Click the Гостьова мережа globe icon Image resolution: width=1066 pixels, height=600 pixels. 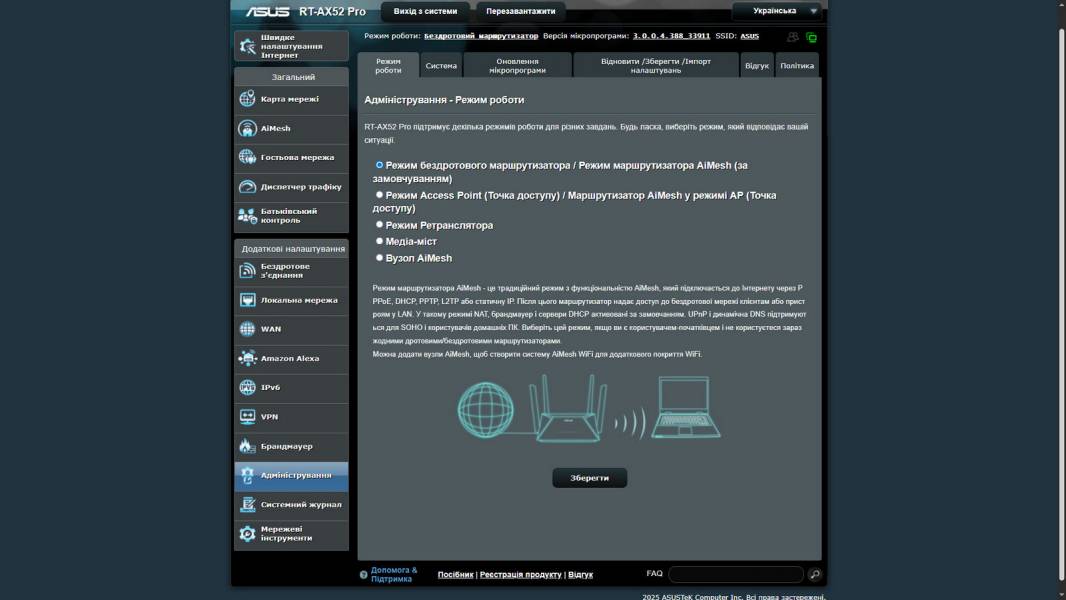point(247,157)
